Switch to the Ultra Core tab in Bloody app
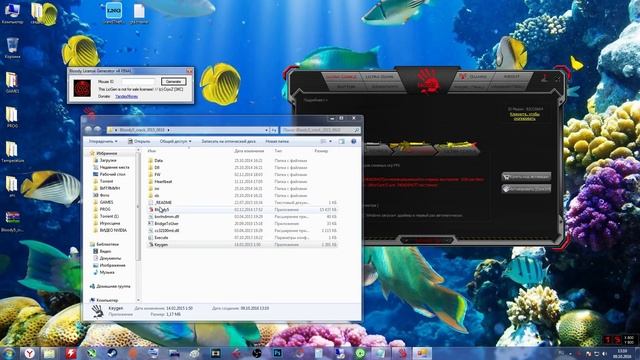Screen dimensions: 640x360 click(379, 77)
